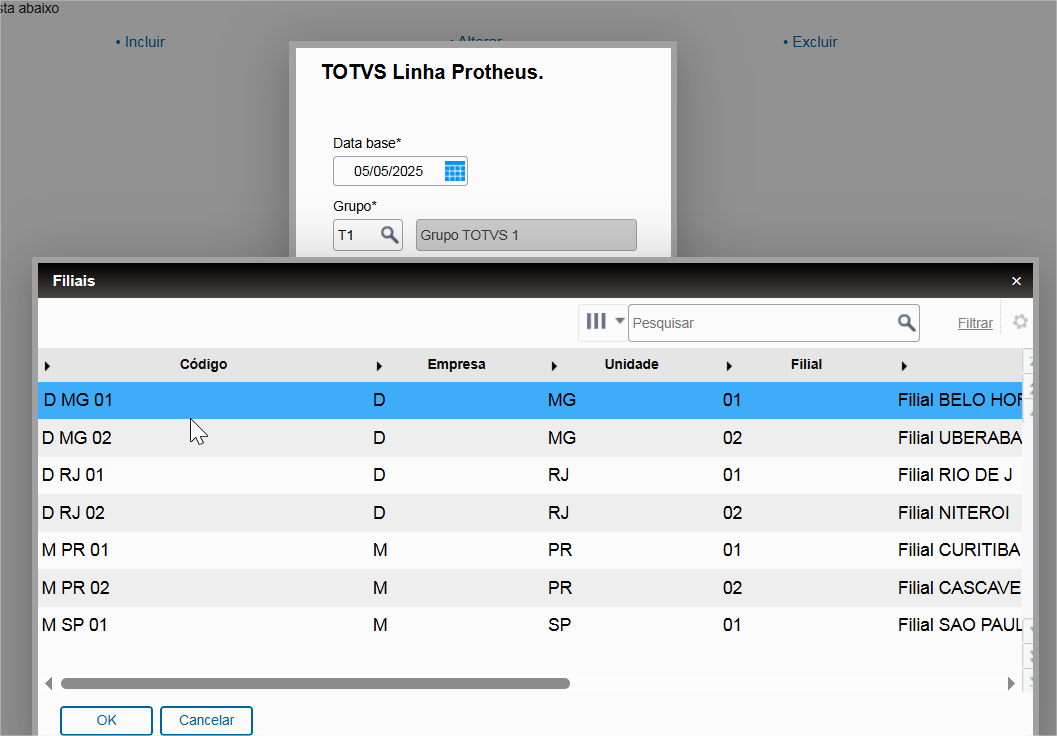Select row D RJ 01
This screenshot has height=736, width=1057.
coord(530,475)
